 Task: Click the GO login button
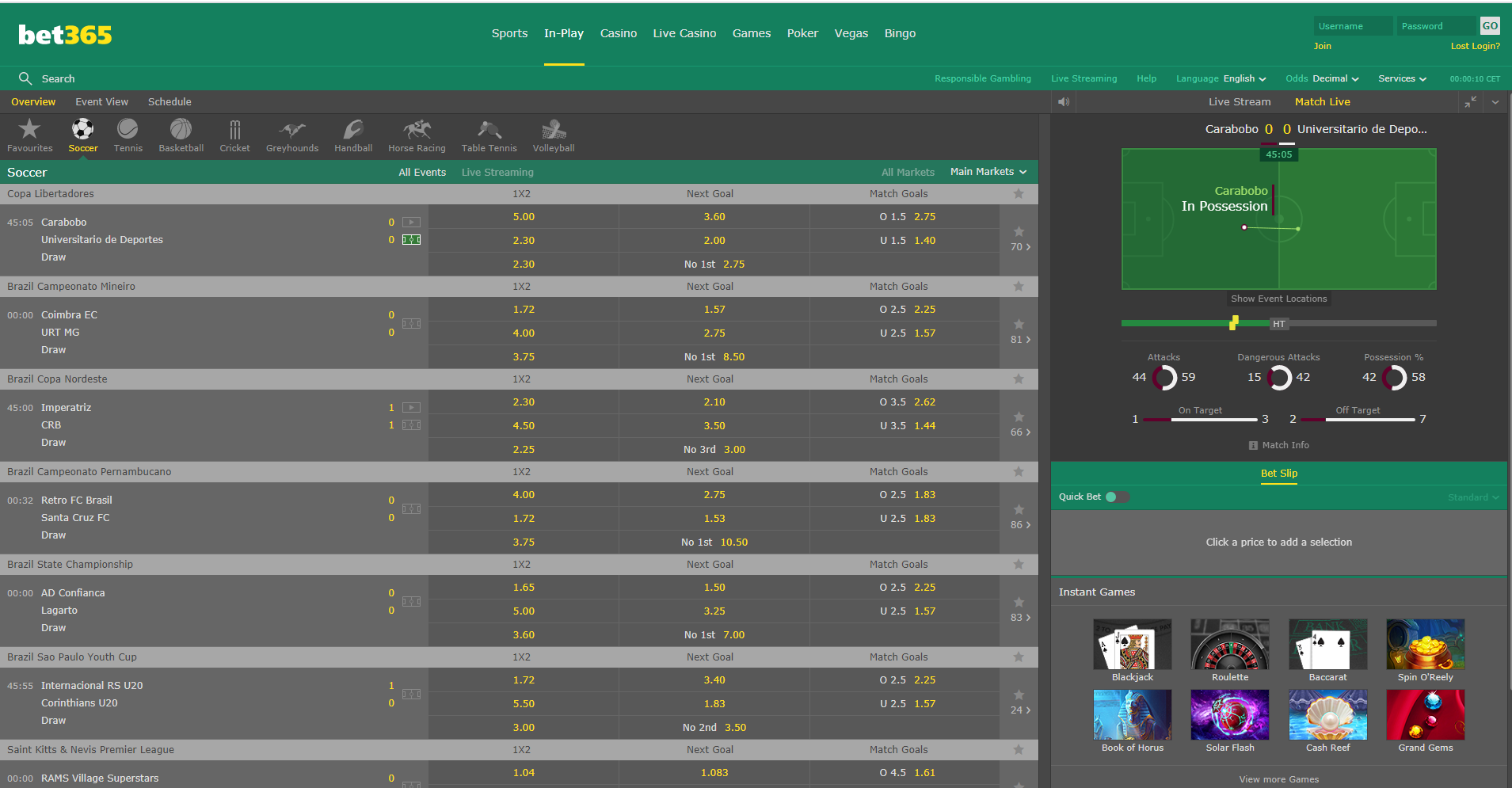coord(1490,26)
